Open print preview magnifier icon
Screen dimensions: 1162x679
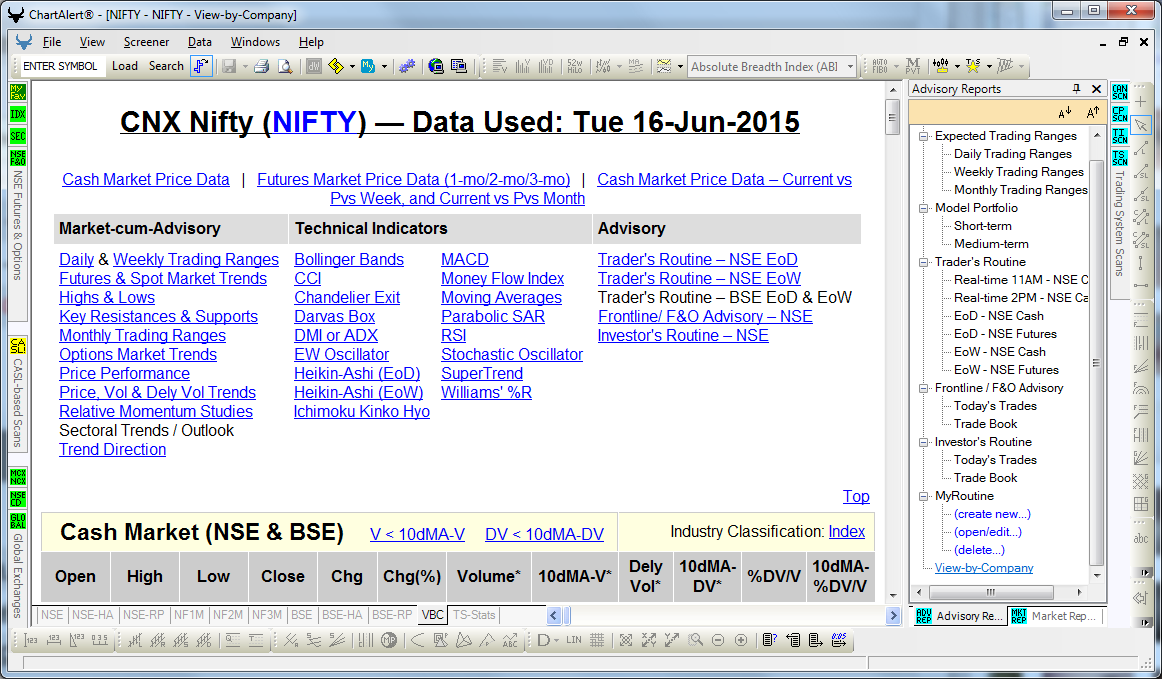[x=285, y=67]
